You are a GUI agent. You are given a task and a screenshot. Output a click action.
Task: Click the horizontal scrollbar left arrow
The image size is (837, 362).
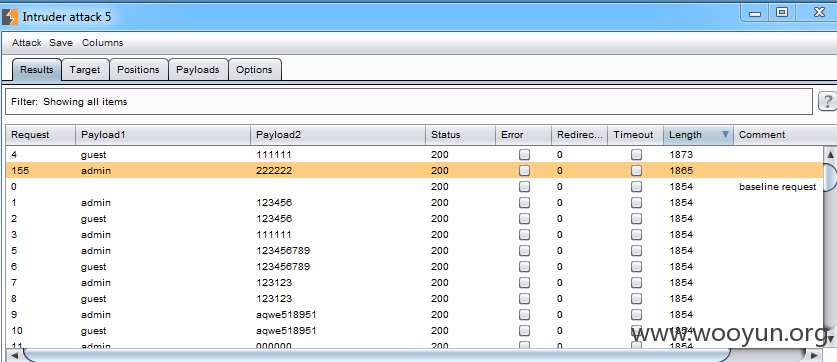coord(14,355)
